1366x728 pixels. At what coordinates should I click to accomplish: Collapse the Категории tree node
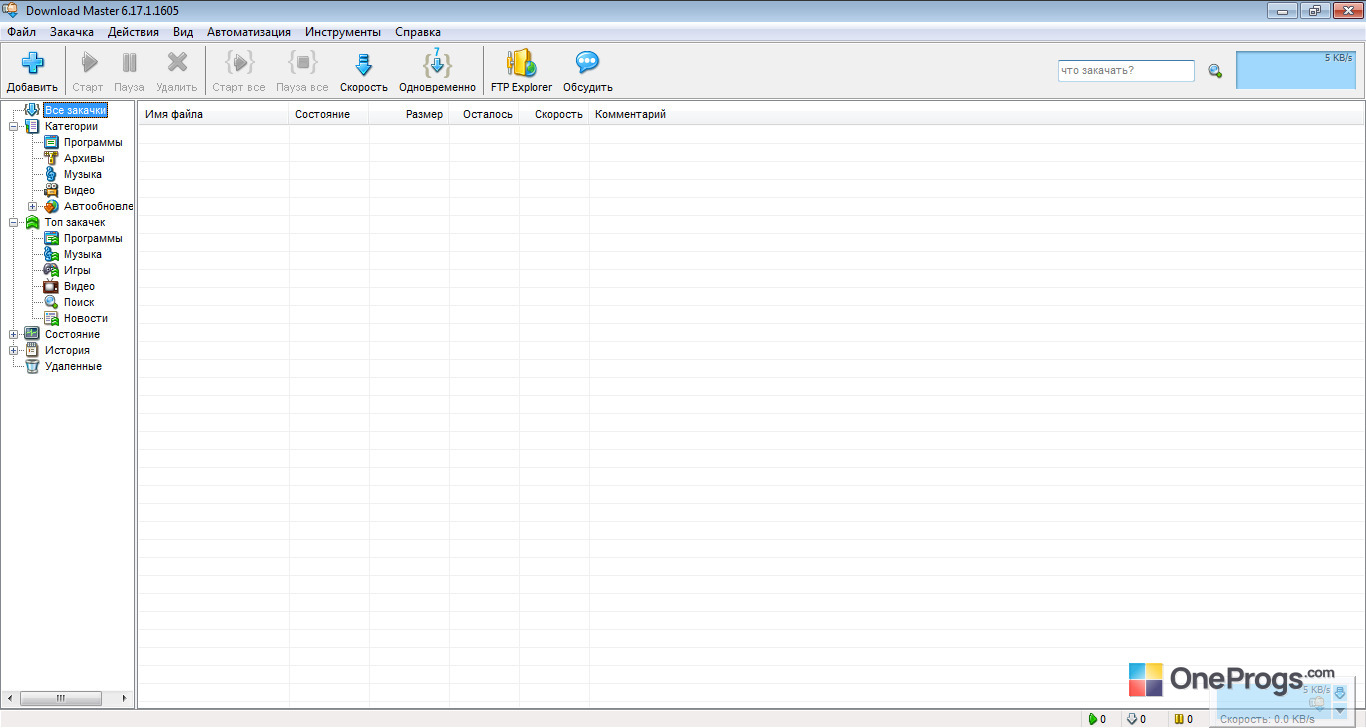click(13, 126)
